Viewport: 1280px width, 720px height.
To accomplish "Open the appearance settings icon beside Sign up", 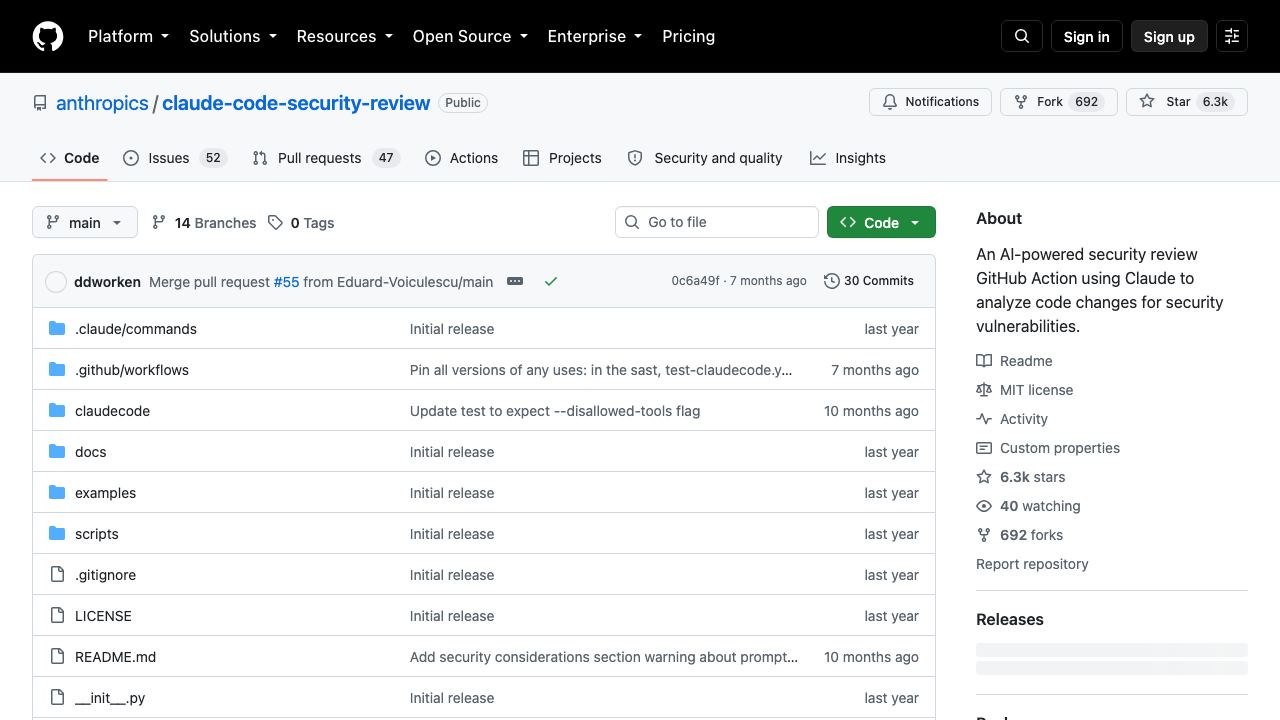I will (1232, 36).
